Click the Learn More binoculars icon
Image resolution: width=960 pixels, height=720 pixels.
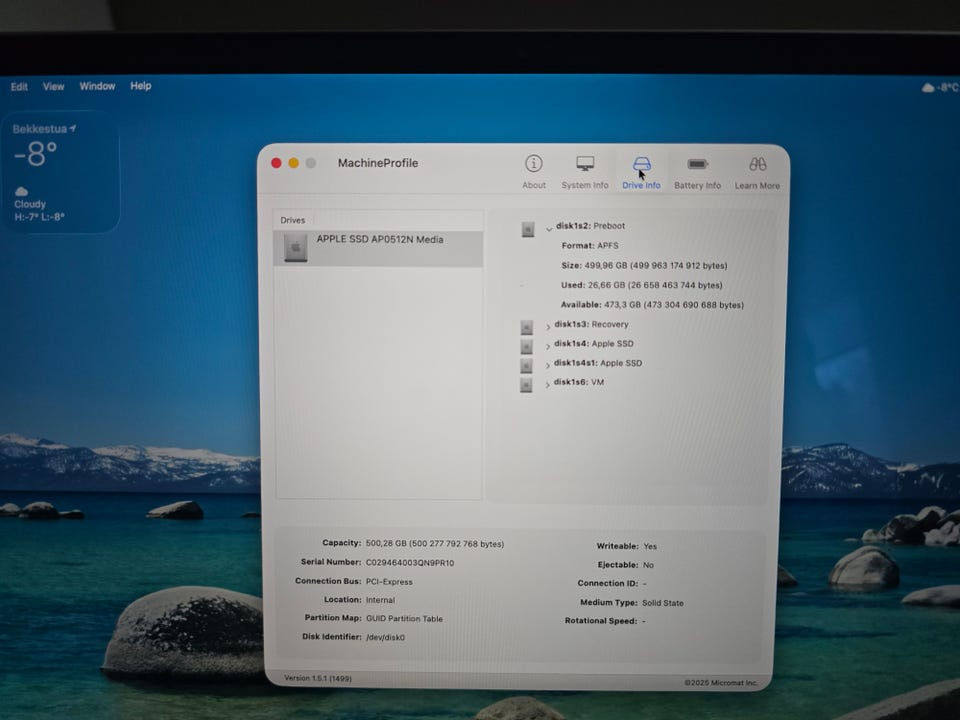pos(757,165)
